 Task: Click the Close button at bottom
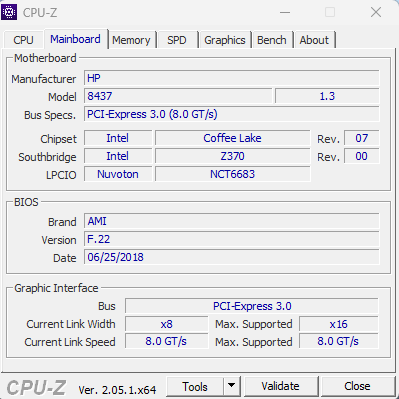click(x=357, y=386)
